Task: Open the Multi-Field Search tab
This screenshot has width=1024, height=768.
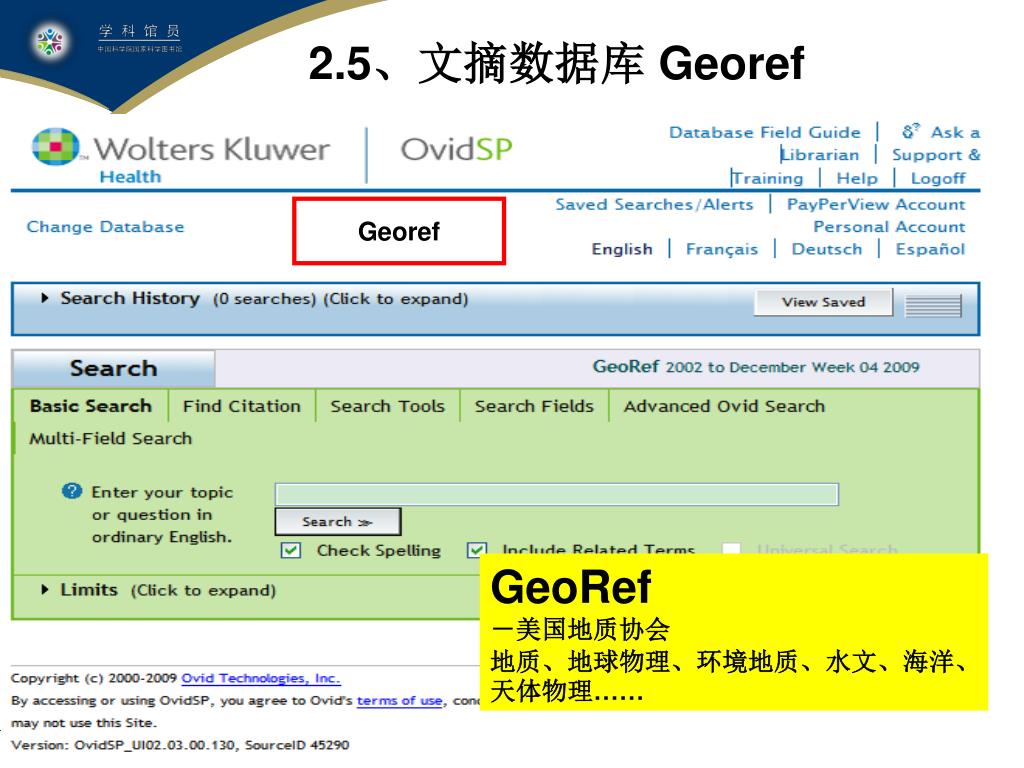Action: (110, 438)
